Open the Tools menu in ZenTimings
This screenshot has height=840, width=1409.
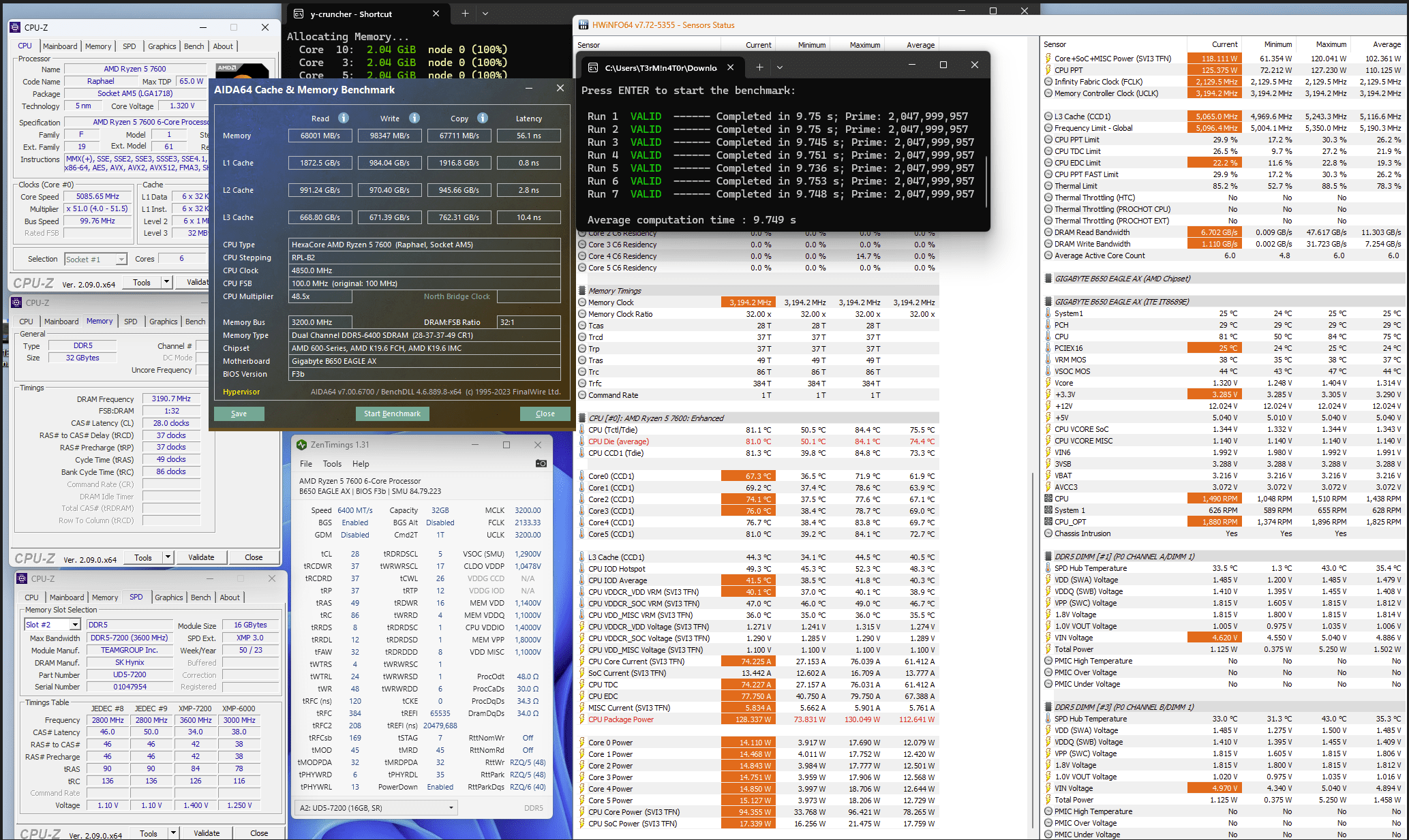point(332,464)
